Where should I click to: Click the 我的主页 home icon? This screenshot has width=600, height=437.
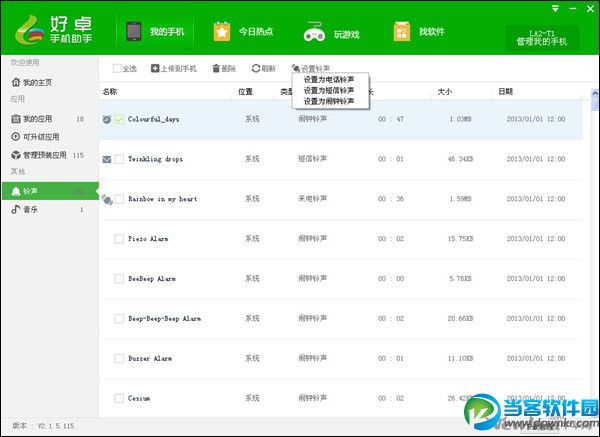pyautogui.click(x=16, y=82)
